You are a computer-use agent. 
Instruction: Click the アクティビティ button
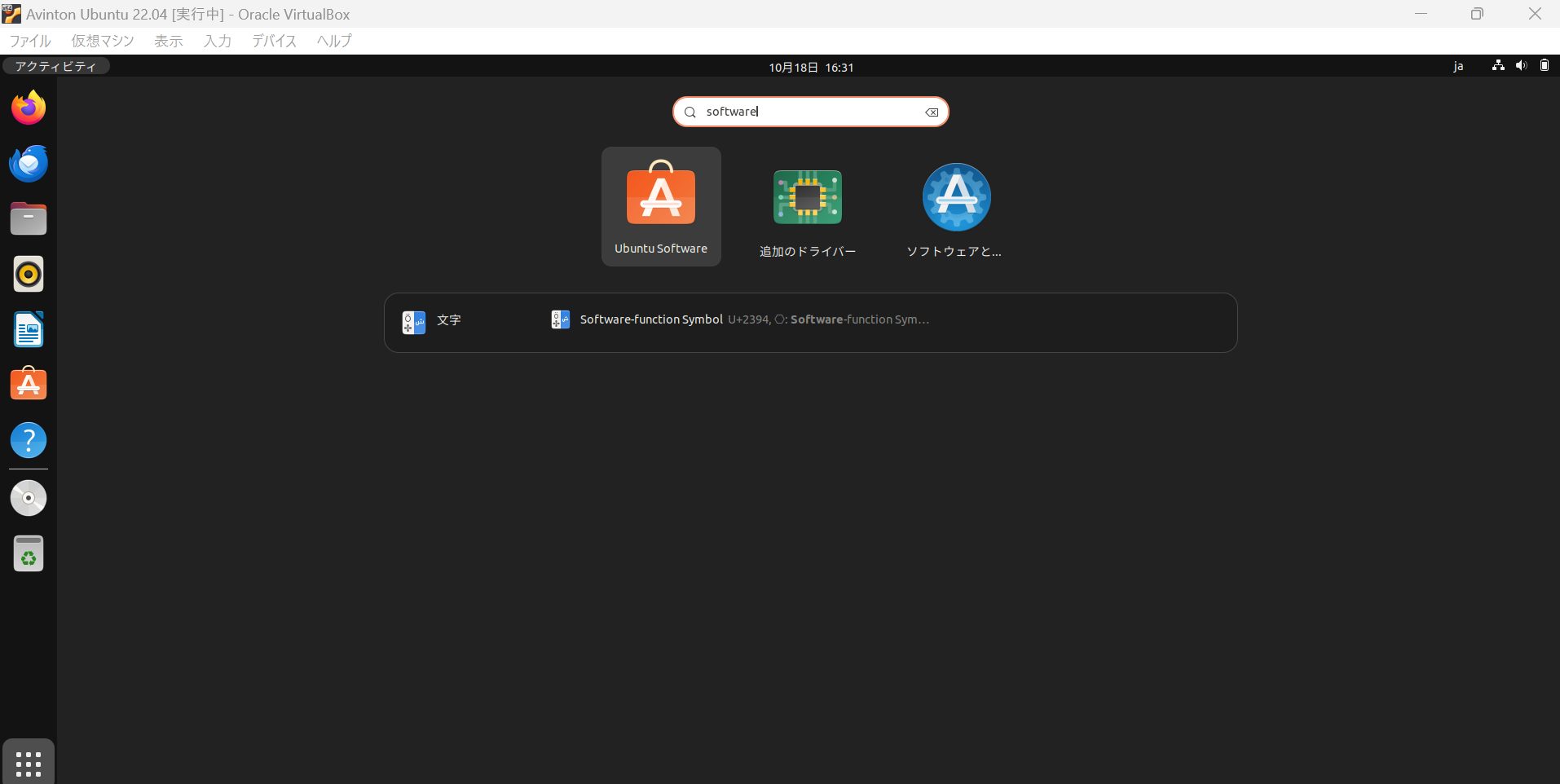pos(55,67)
